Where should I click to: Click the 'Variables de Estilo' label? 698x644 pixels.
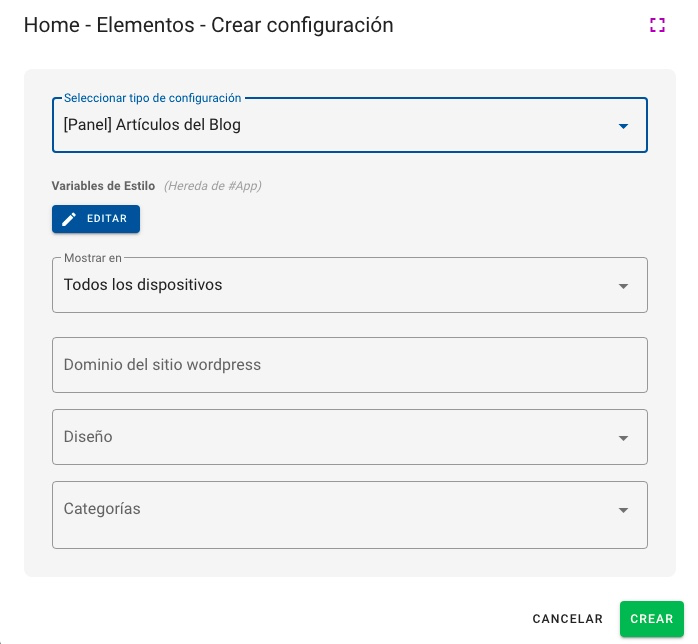[x=103, y=185]
